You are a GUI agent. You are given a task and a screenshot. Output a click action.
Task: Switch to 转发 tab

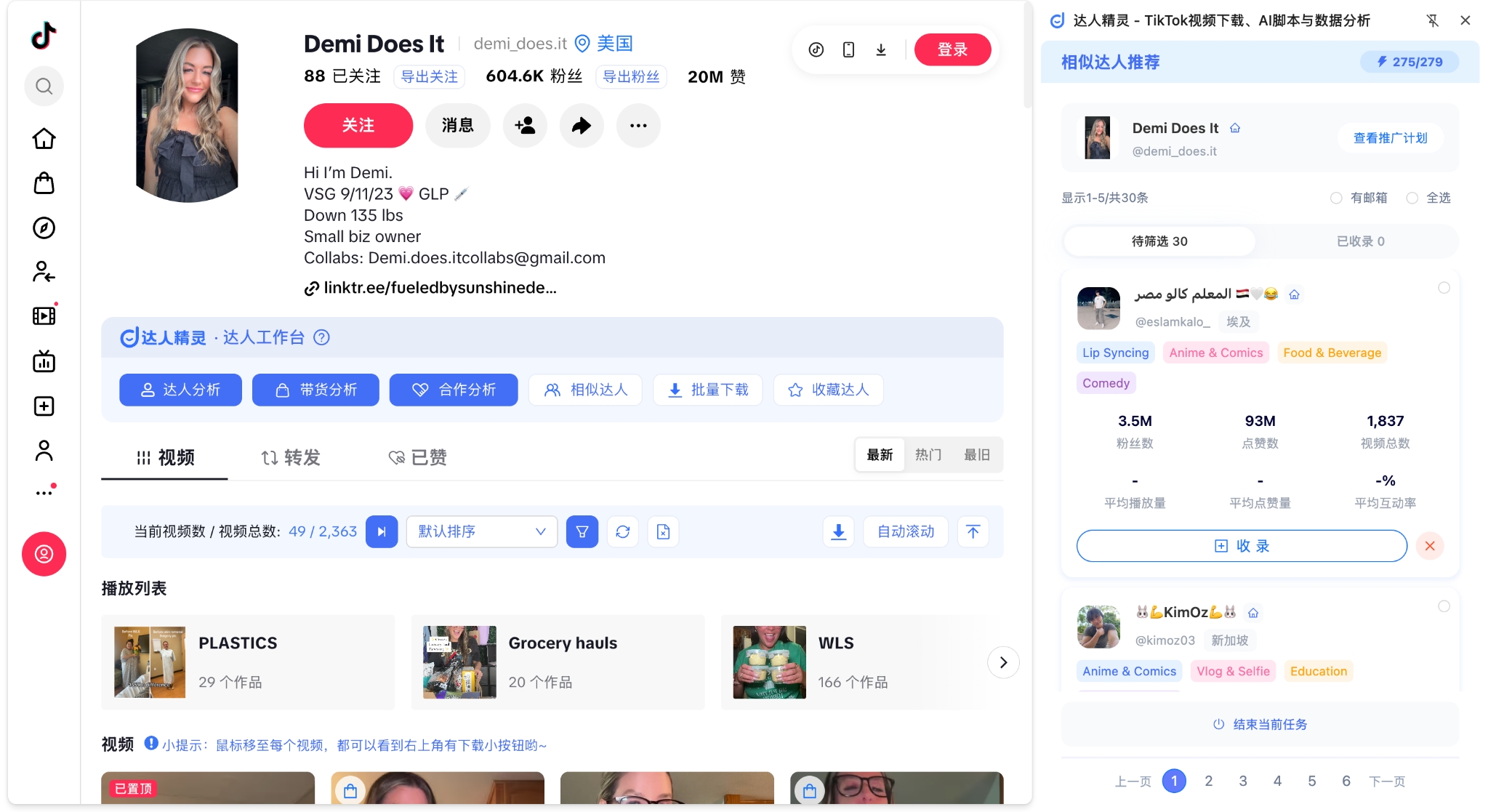click(291, 457)
